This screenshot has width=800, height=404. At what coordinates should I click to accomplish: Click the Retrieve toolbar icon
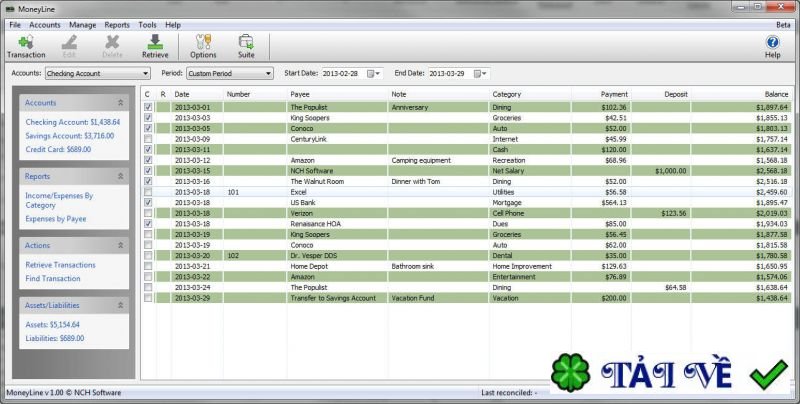click(155, 47)
